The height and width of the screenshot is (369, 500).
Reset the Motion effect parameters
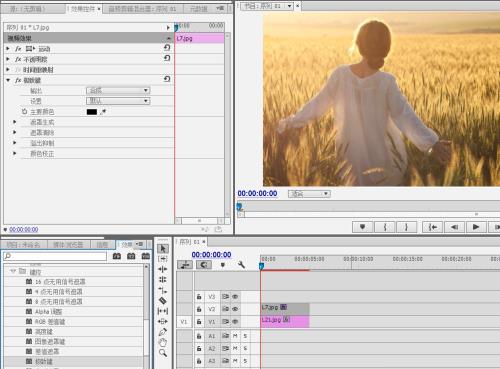click(x=167, y=48)
